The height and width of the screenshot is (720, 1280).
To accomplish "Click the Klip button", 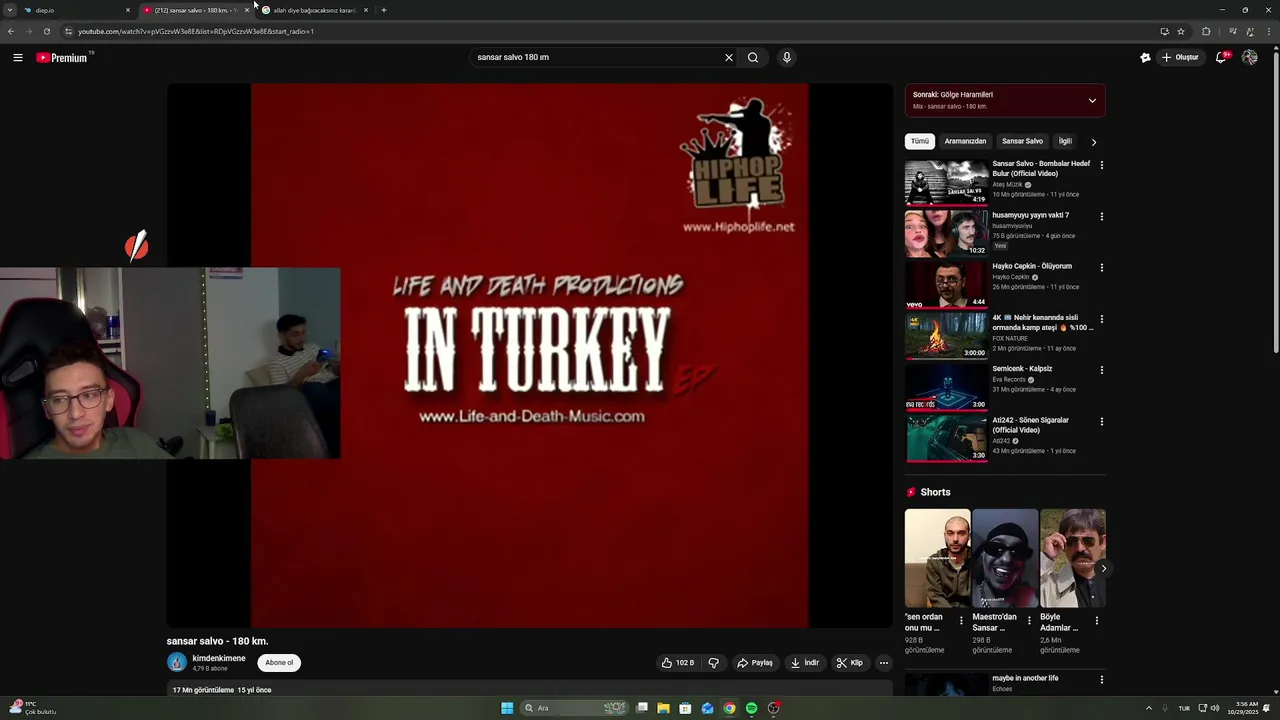I will 850,663.
